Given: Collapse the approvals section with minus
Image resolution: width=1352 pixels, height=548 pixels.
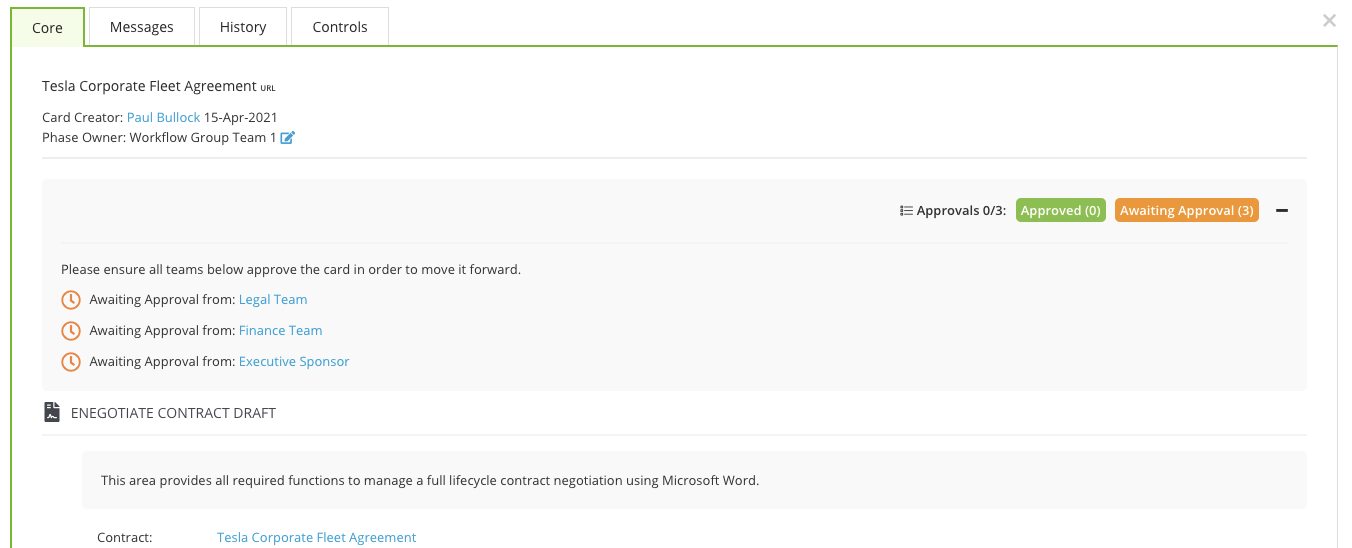Looking at the screenshot, I should tap(1282, 211).
